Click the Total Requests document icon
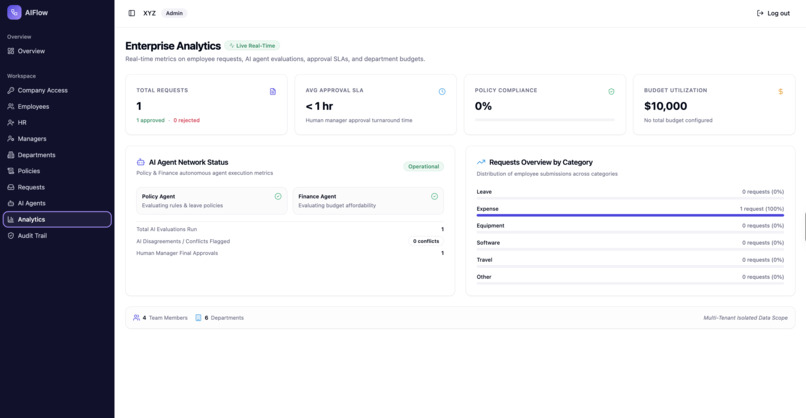 pos(273,92)
